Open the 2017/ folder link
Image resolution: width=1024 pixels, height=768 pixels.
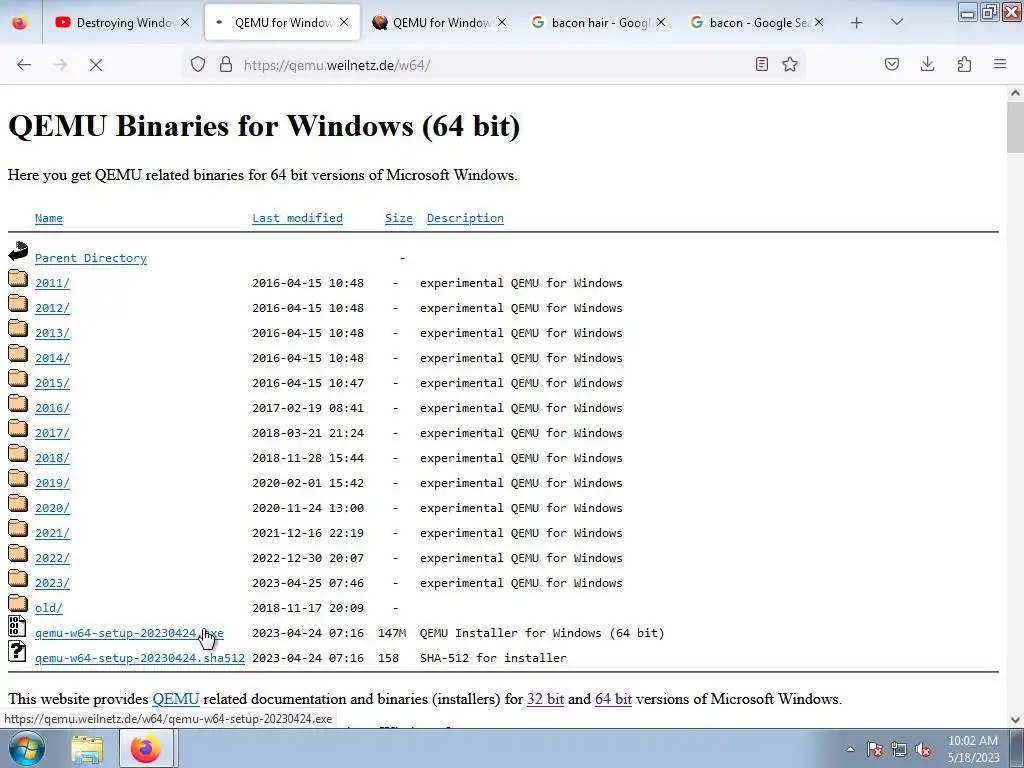pyautogui.click(x=52, y=433)
